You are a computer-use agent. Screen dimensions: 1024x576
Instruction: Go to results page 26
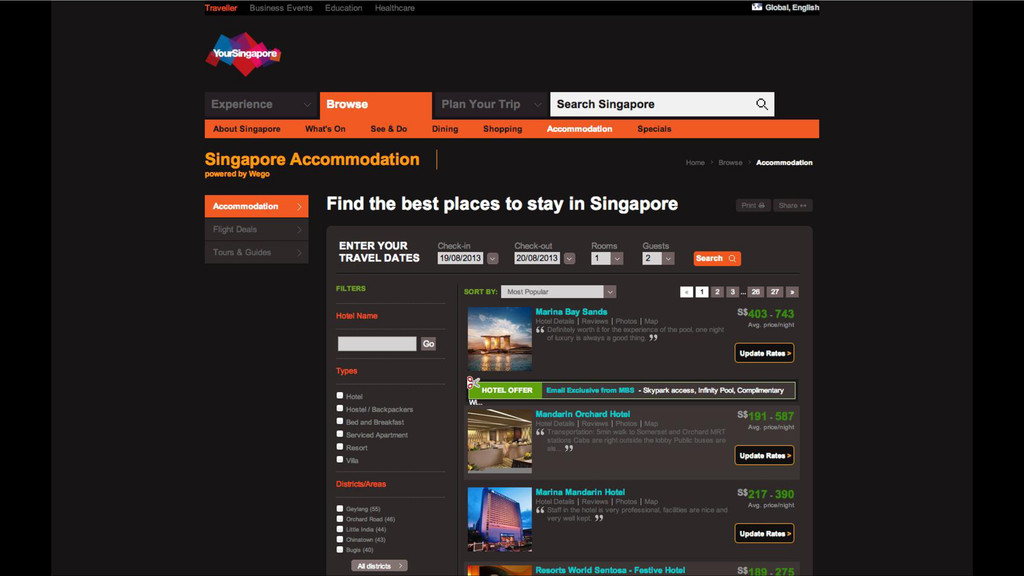point(756,292)
